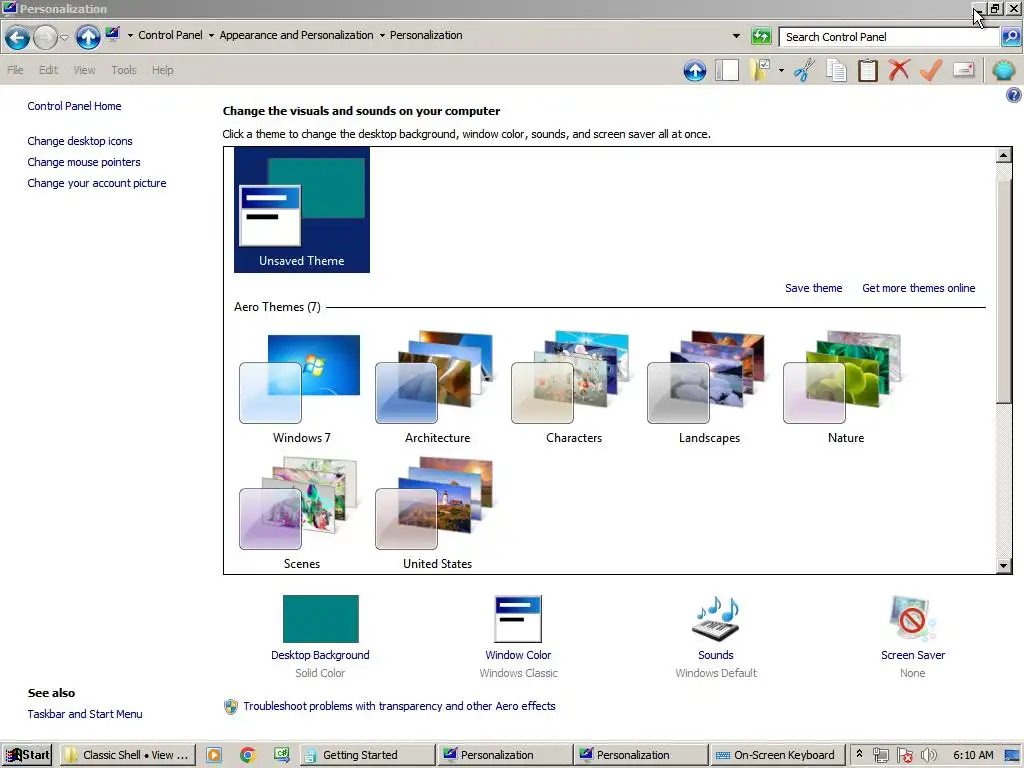
Task: Switch to On-Screen Keyboard taskbar button
Action: (776, 755)
